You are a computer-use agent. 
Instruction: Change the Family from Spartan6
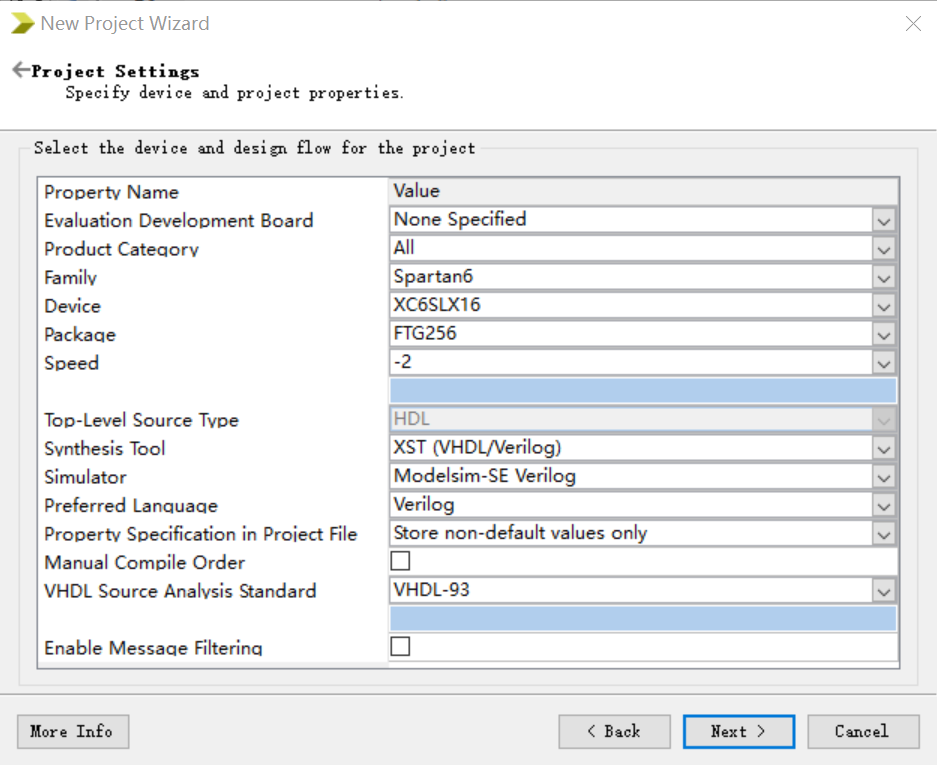[x=884, y=277]
